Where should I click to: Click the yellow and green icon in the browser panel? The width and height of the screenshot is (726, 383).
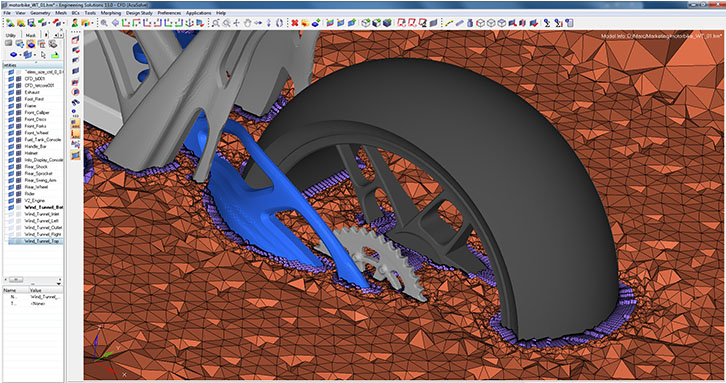(55, 56)
